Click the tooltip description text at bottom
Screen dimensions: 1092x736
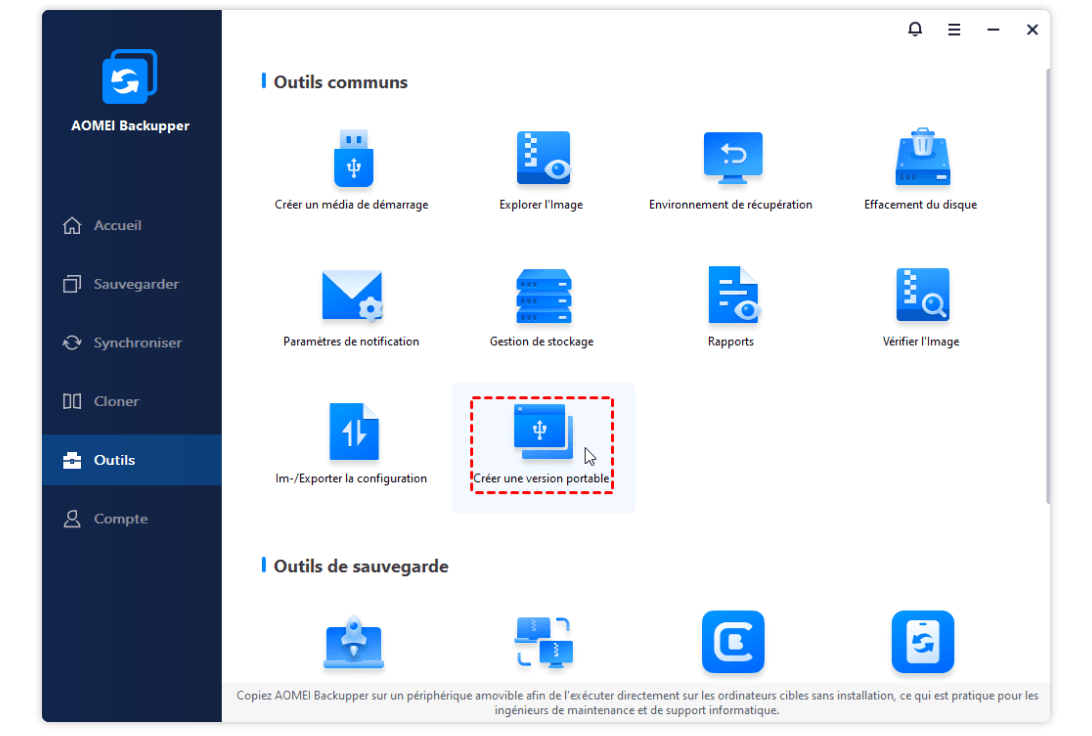[x=637, y=703]
